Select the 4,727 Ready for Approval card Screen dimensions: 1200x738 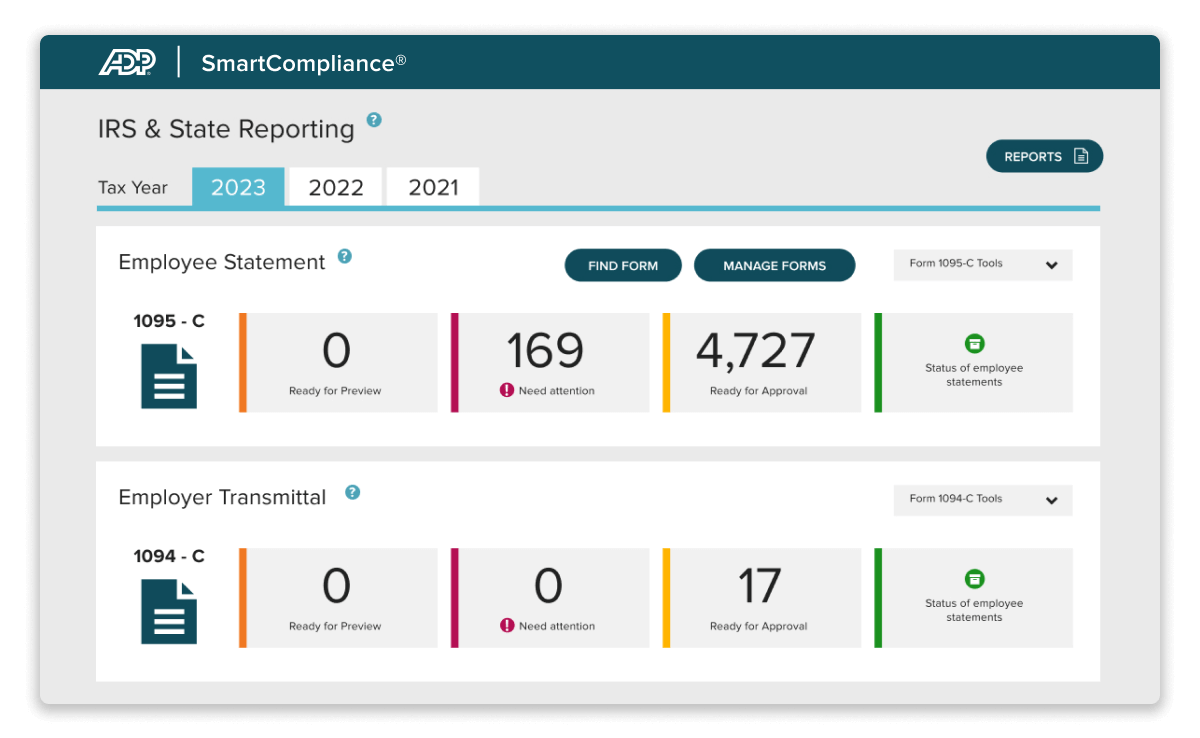760,362
